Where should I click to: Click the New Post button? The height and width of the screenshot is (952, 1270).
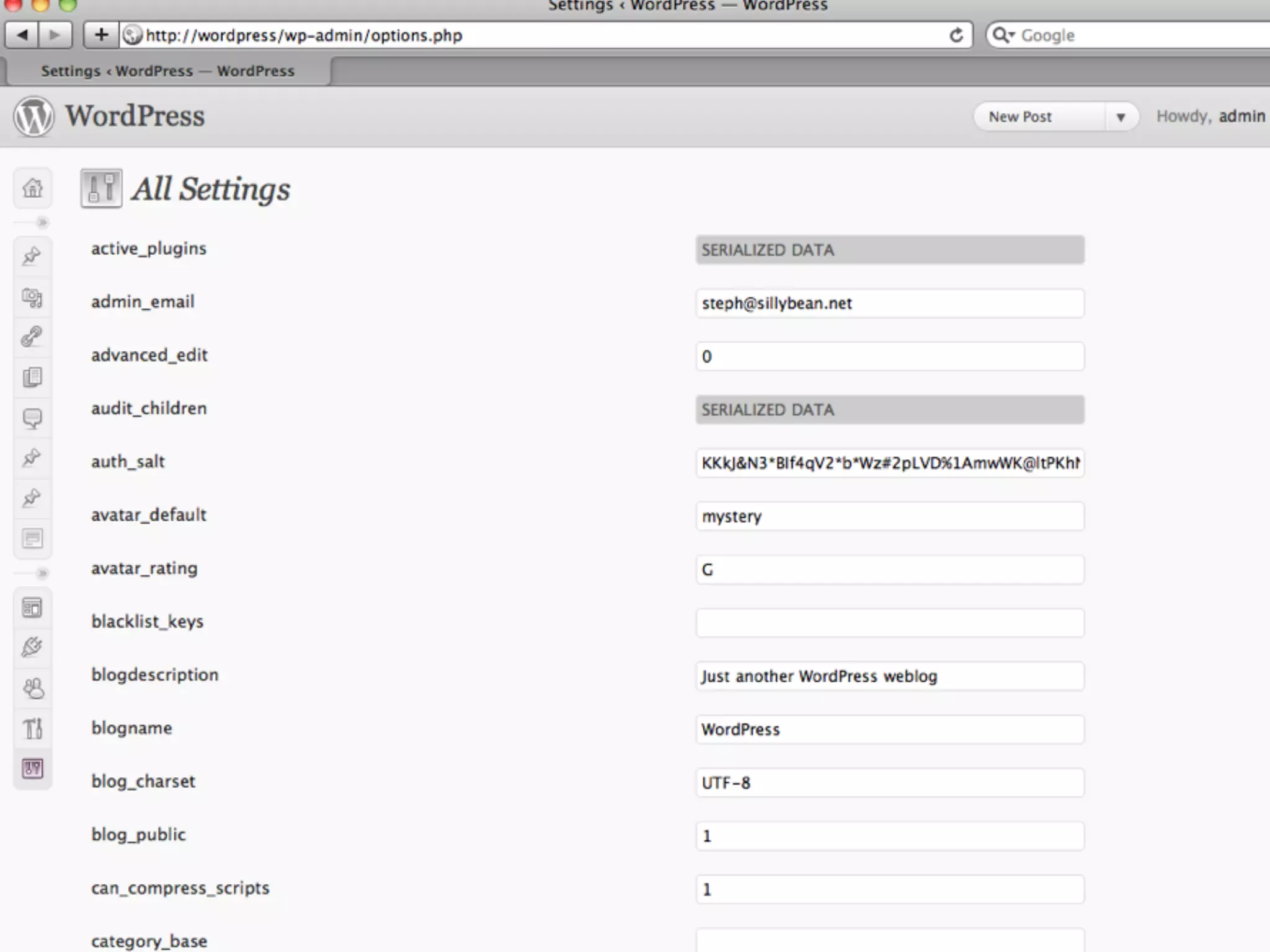[1021, 117]
